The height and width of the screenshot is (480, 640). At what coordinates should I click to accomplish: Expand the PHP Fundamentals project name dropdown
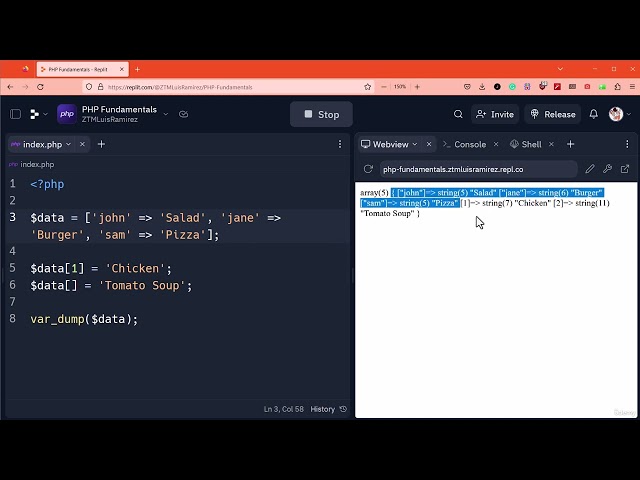tap(166, 114)
